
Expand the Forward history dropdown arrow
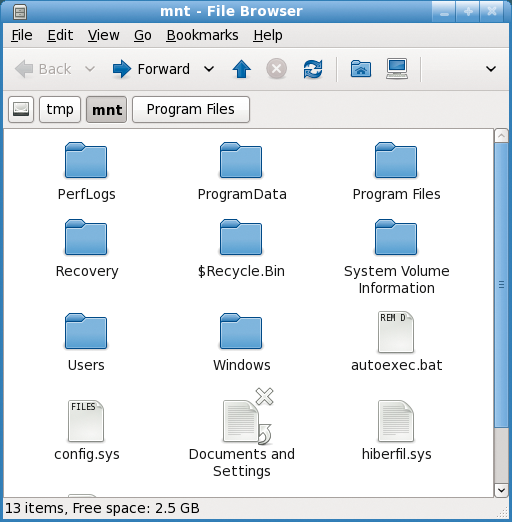(209, 69)
